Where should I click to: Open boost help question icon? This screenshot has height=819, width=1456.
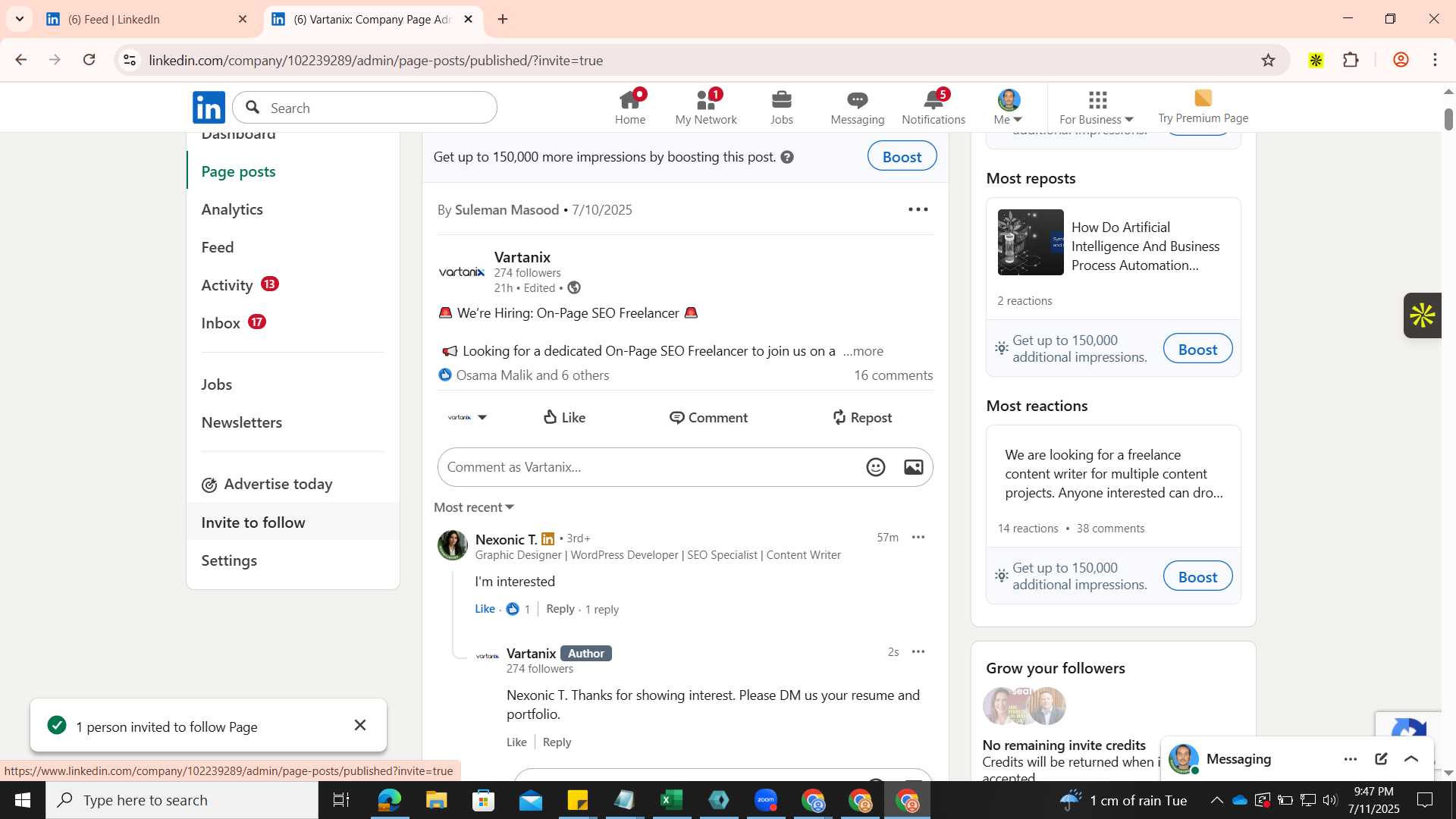pos(787,157)
